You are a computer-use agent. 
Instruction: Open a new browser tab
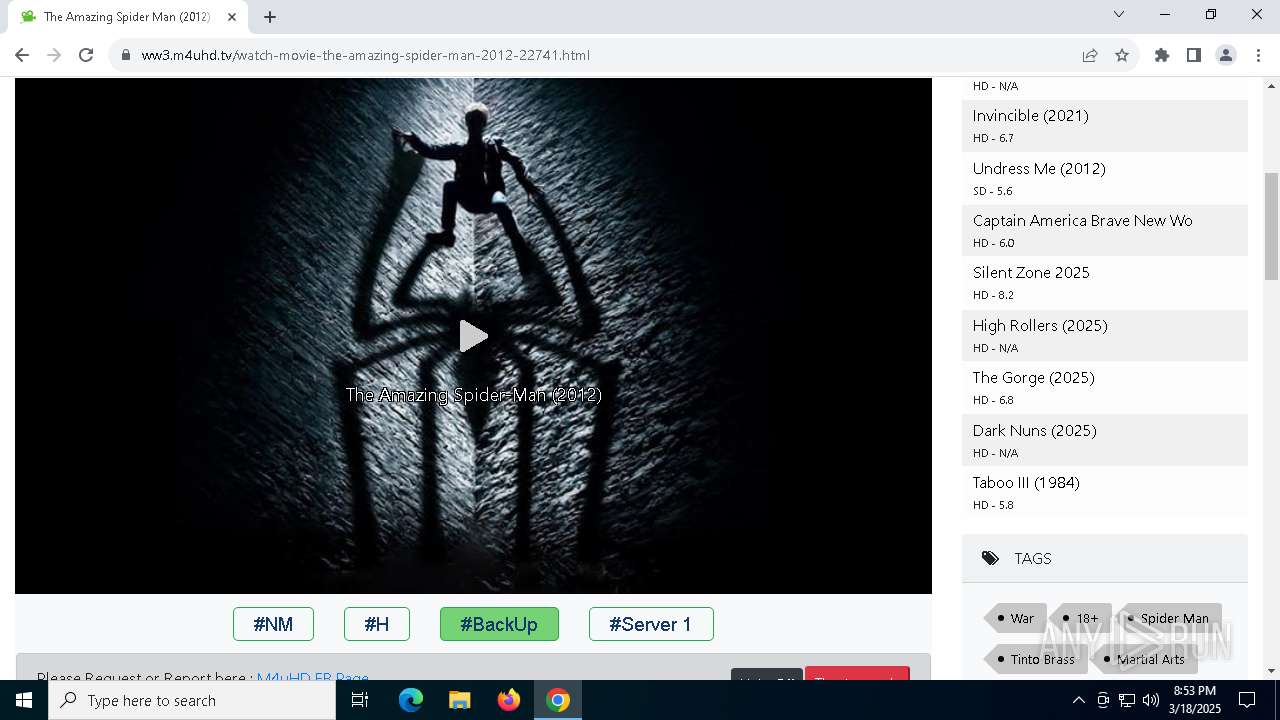click(x=270, y=17)
